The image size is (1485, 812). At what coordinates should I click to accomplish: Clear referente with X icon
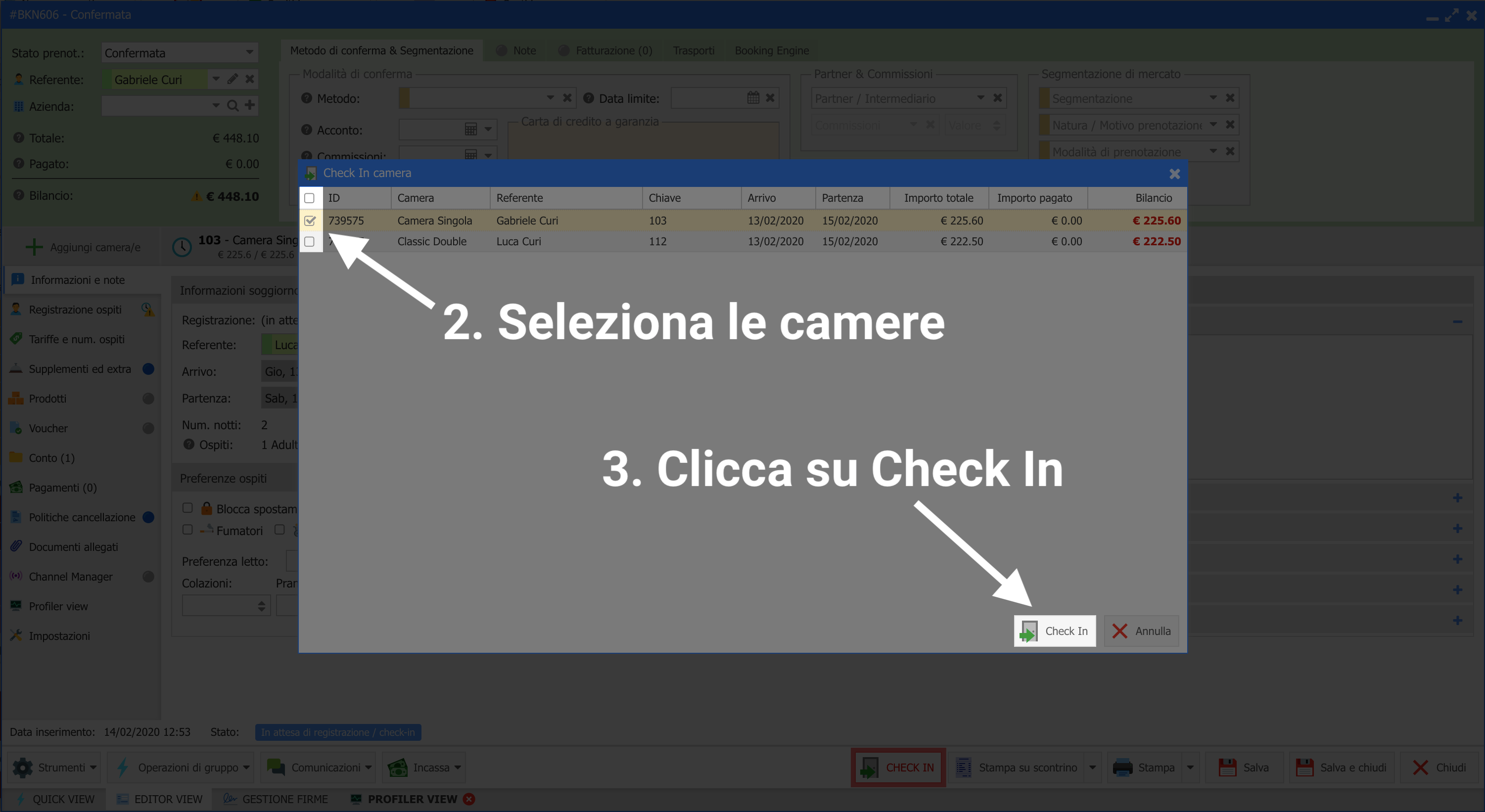pos(250,79)
